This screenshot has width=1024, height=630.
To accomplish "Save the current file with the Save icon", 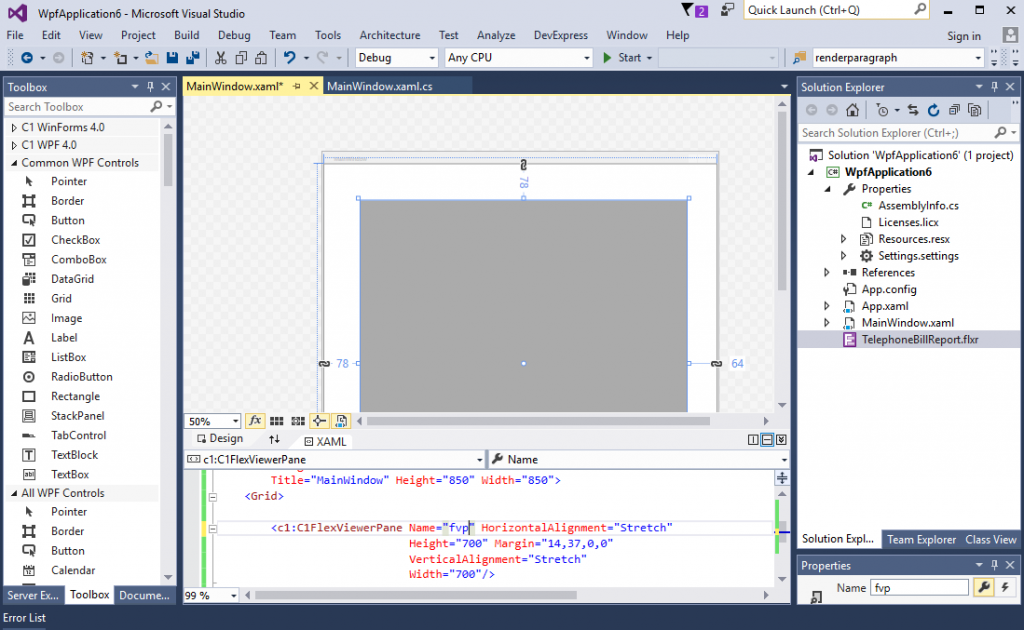I will (x=172, y=57).
